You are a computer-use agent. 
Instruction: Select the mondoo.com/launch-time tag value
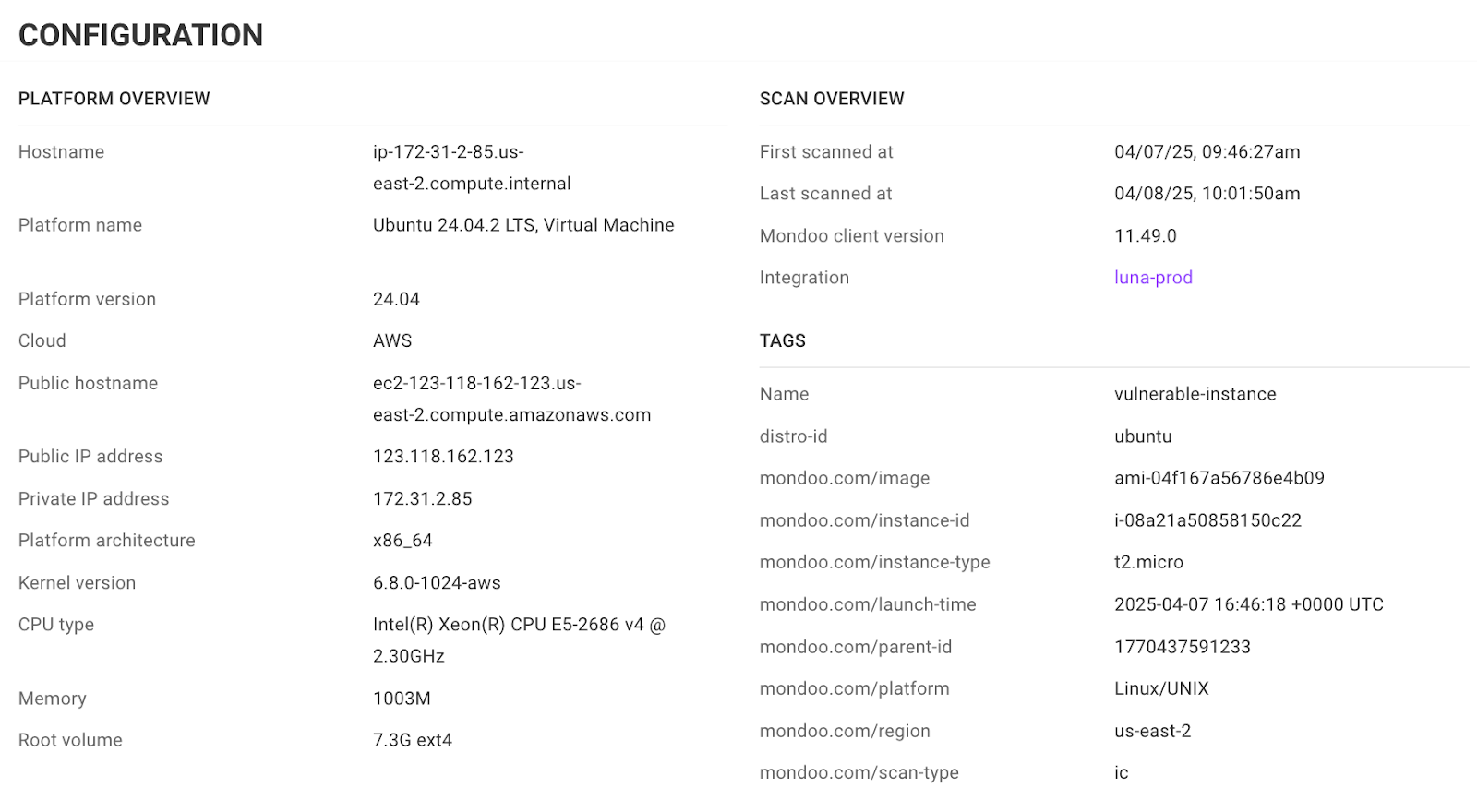(1248, 604)
